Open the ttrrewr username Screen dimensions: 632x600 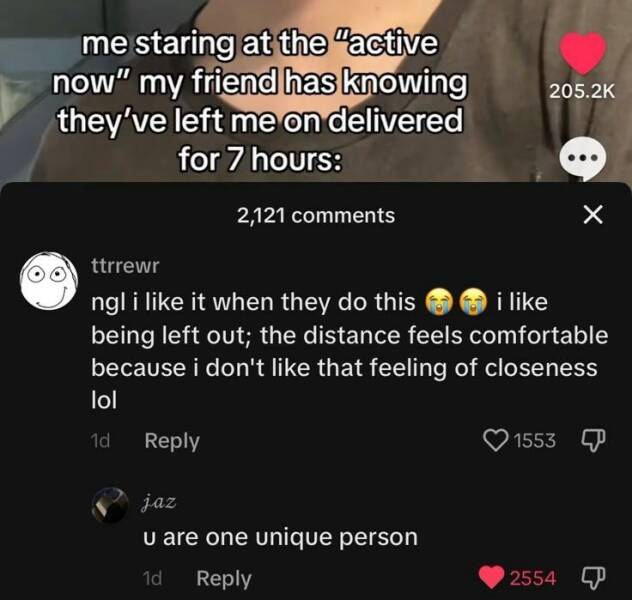point(125,266)
